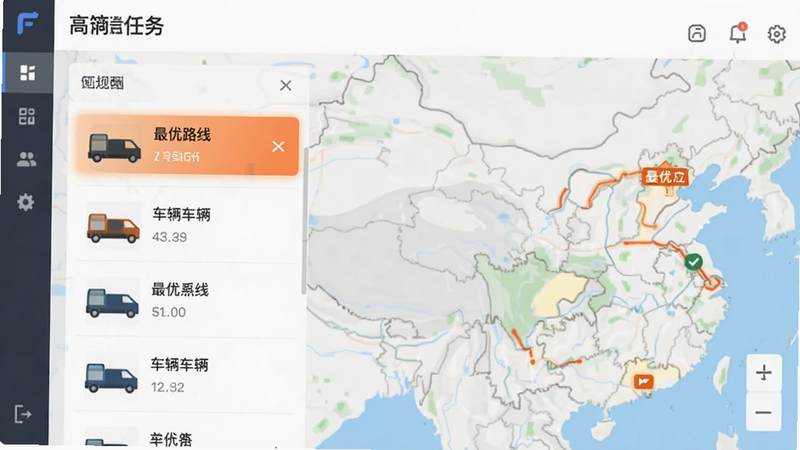Select the 车辆车辆 43.39 row
This screenshot has width=800, height=450.
coord(186,225)
